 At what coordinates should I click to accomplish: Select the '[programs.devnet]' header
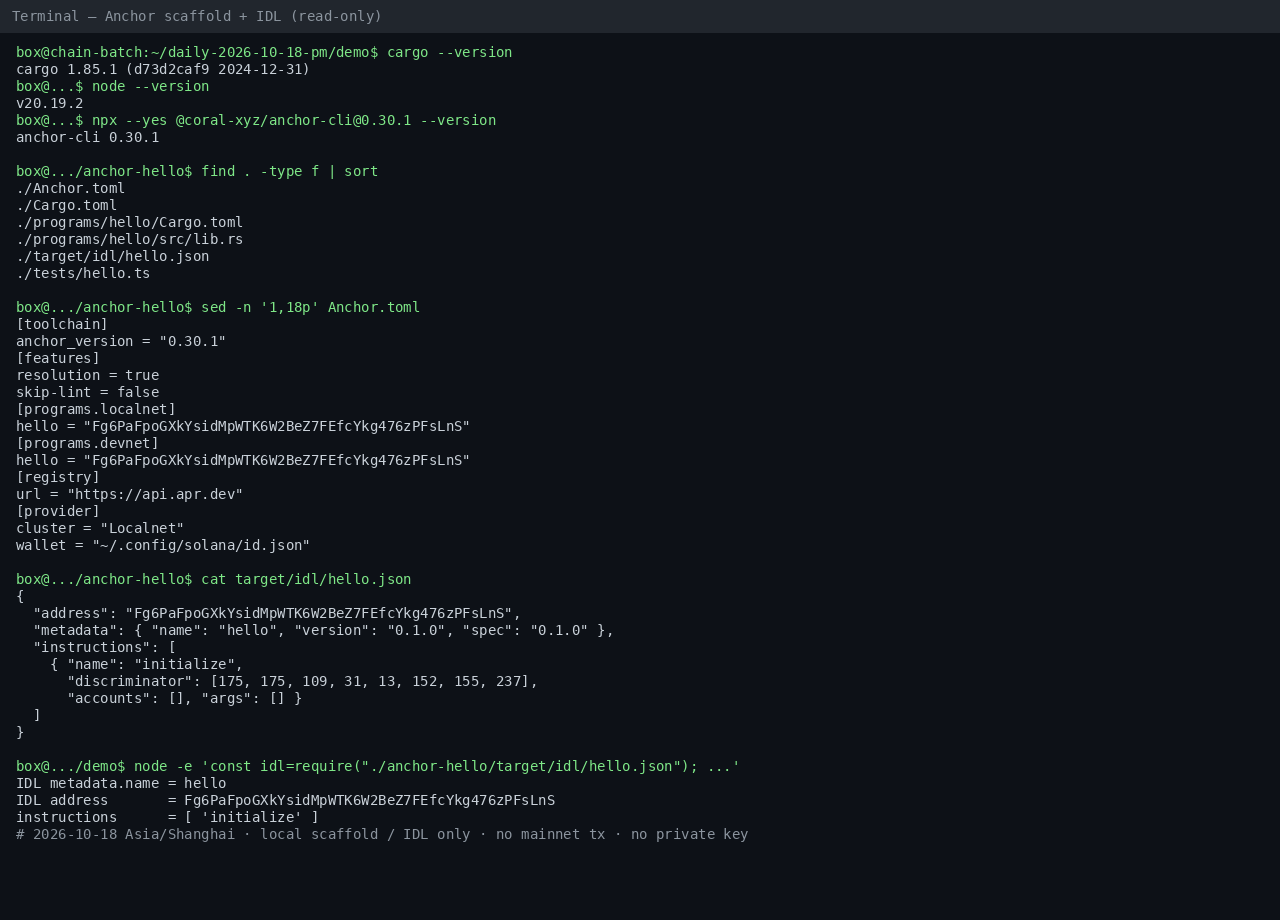tap(88, 443)
